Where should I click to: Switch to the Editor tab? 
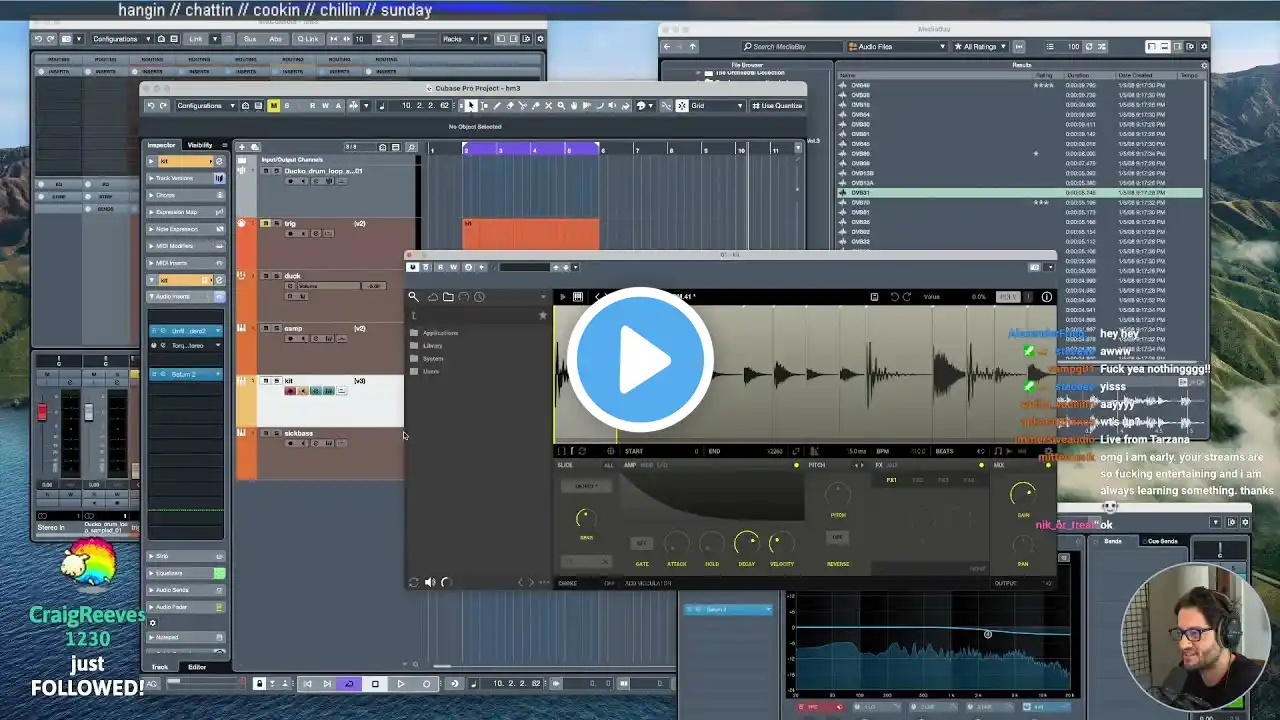click(x=197, y=667)
